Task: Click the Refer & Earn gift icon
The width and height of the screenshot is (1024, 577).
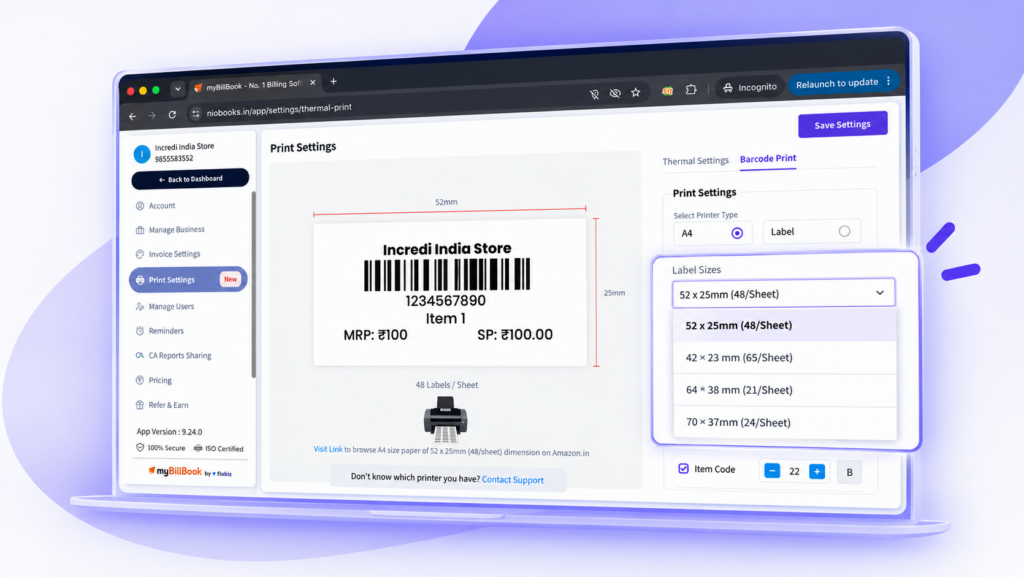Action: 140,405
